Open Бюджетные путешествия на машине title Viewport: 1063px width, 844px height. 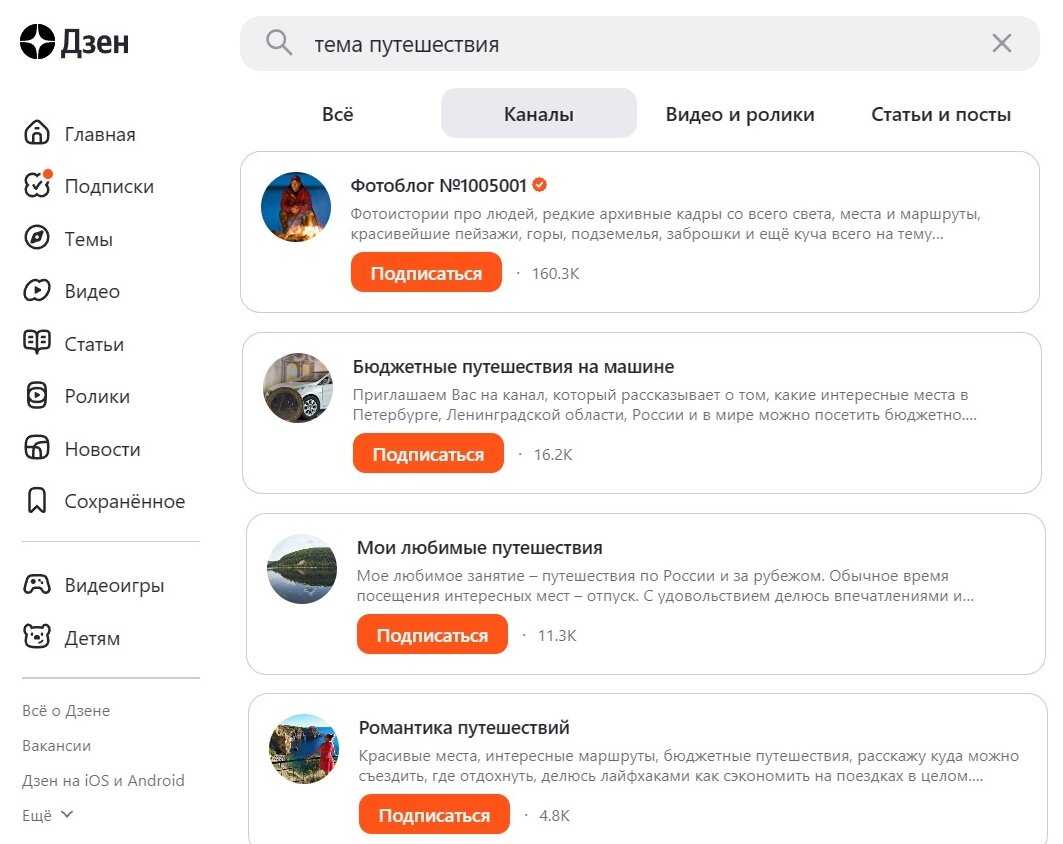513,367
